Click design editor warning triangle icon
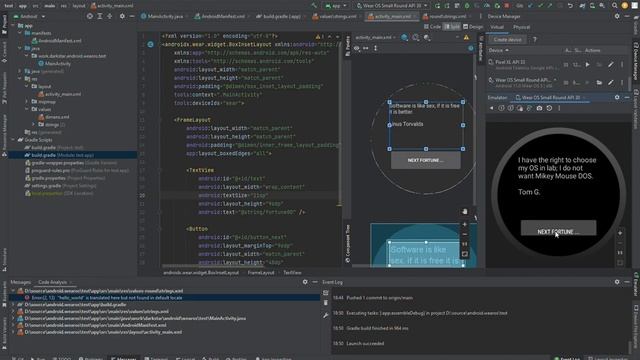 [x=466, y=38]
